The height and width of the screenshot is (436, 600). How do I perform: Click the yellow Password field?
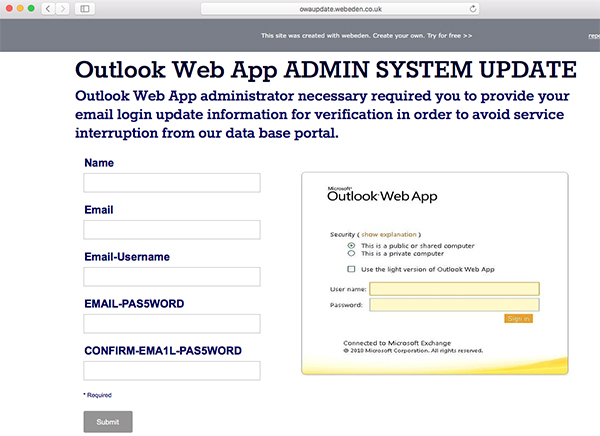(454, 305)
